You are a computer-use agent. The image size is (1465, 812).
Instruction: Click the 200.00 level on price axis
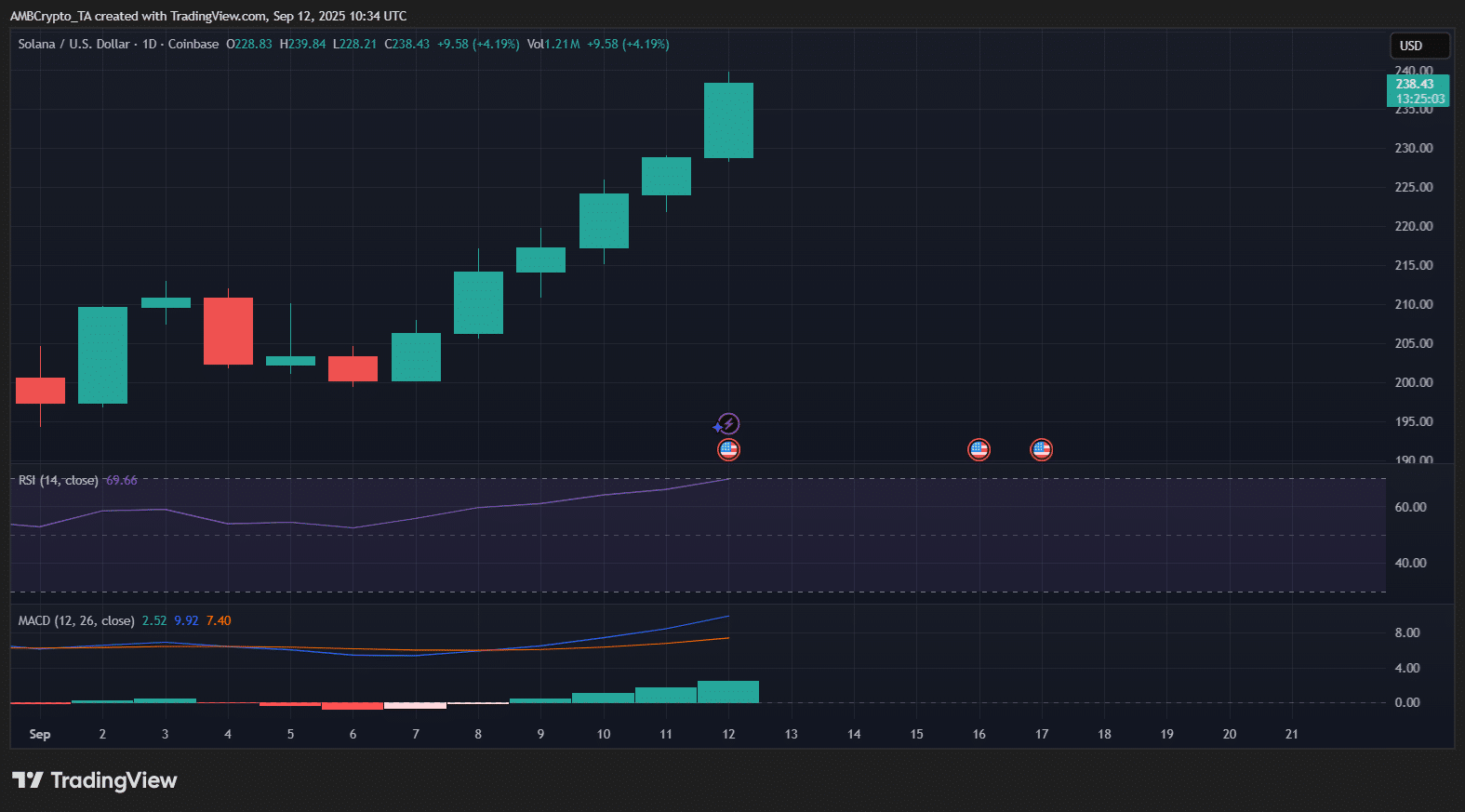click(1413, 382)
